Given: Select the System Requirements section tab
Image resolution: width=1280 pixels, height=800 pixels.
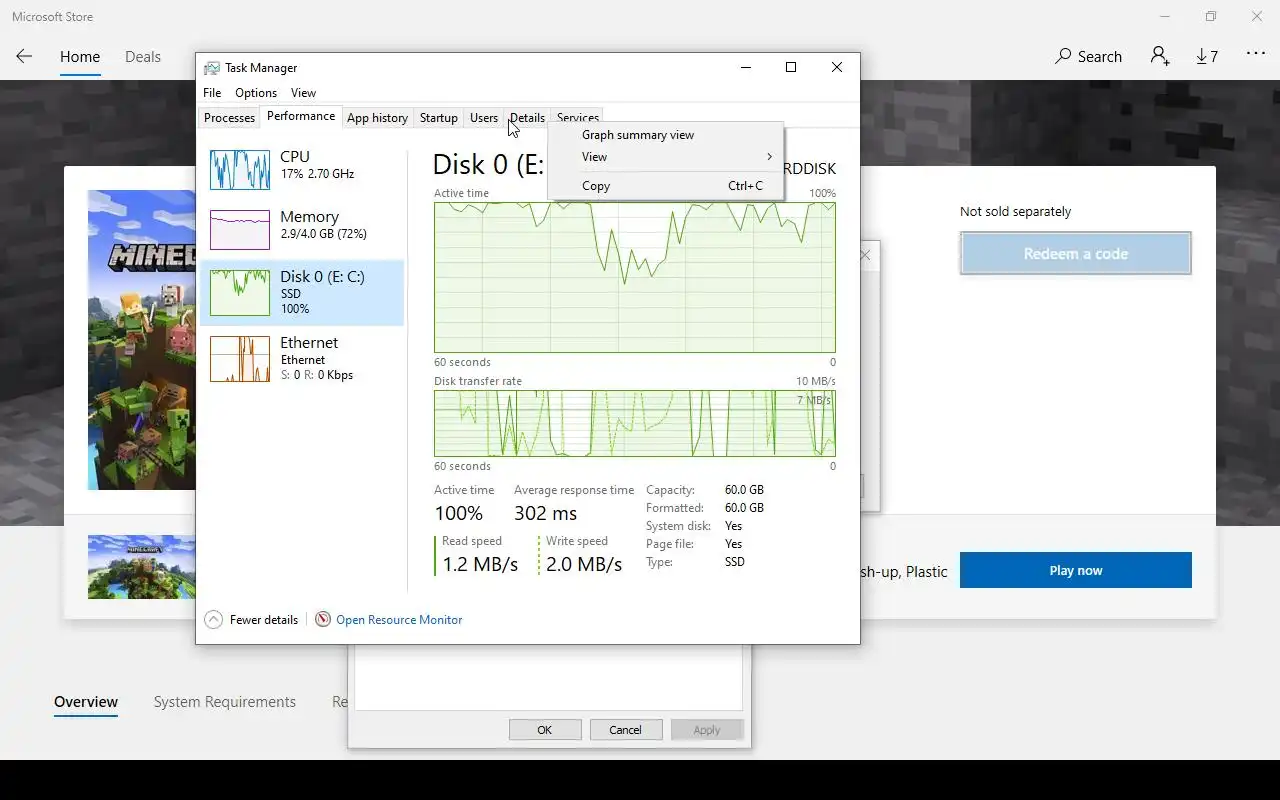Looking at the screenshot, I should [225, 702].
